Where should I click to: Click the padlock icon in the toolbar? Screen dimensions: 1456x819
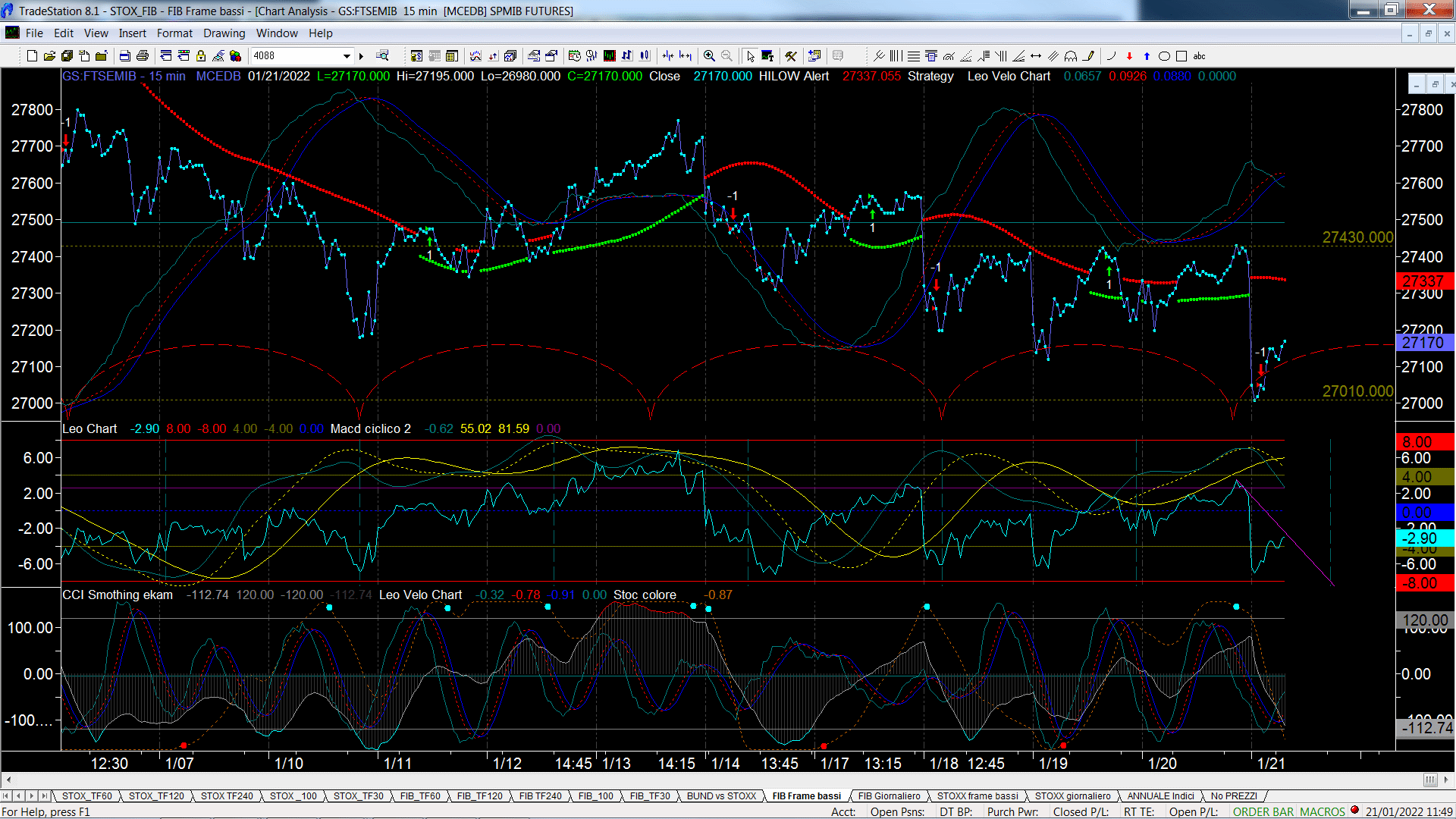tap(201, 55)
